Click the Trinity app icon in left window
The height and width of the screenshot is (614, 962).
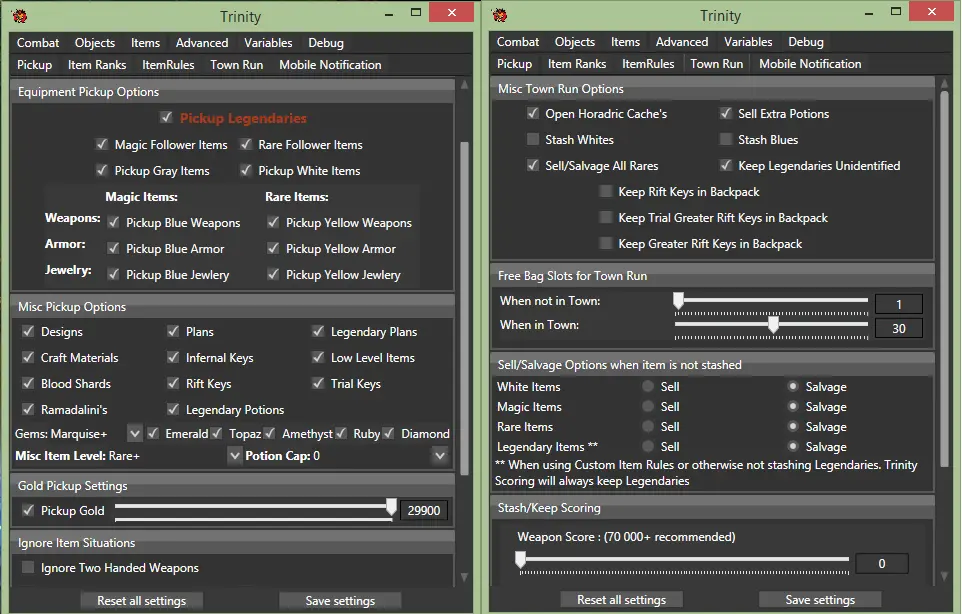click(x=20, y=15)
